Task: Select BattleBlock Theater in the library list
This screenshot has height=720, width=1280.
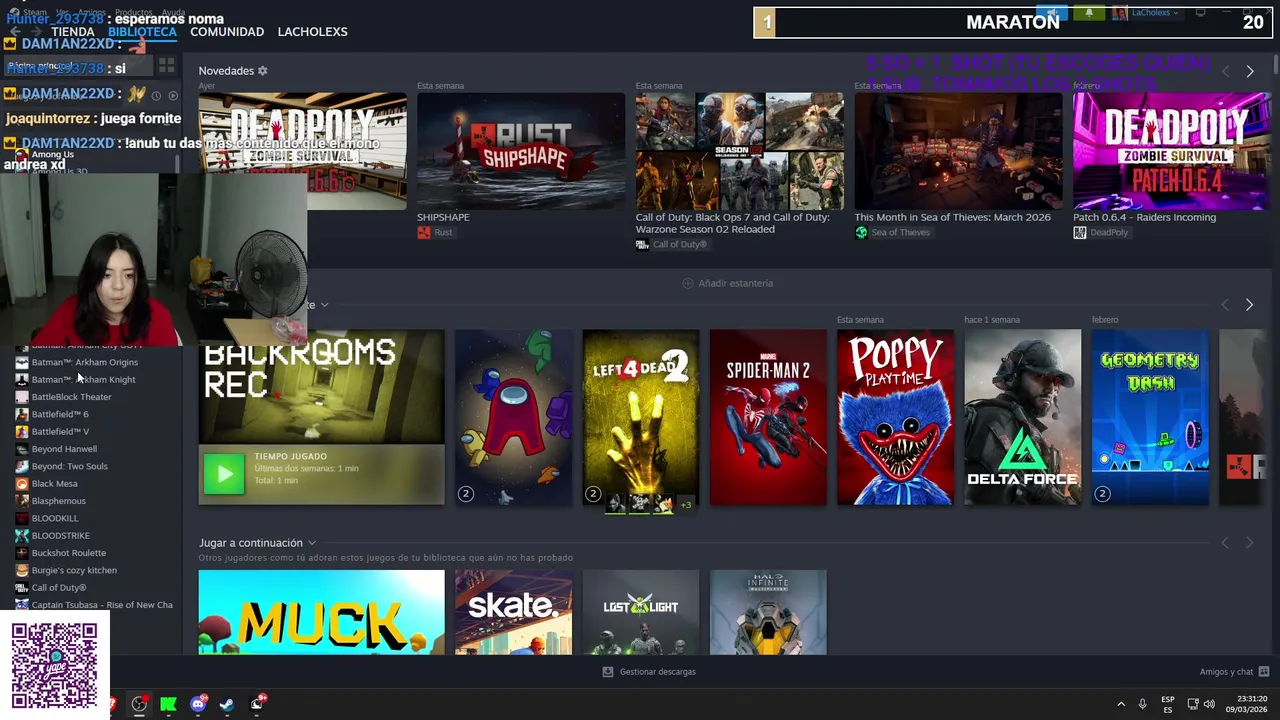Action: pos(71,397)
